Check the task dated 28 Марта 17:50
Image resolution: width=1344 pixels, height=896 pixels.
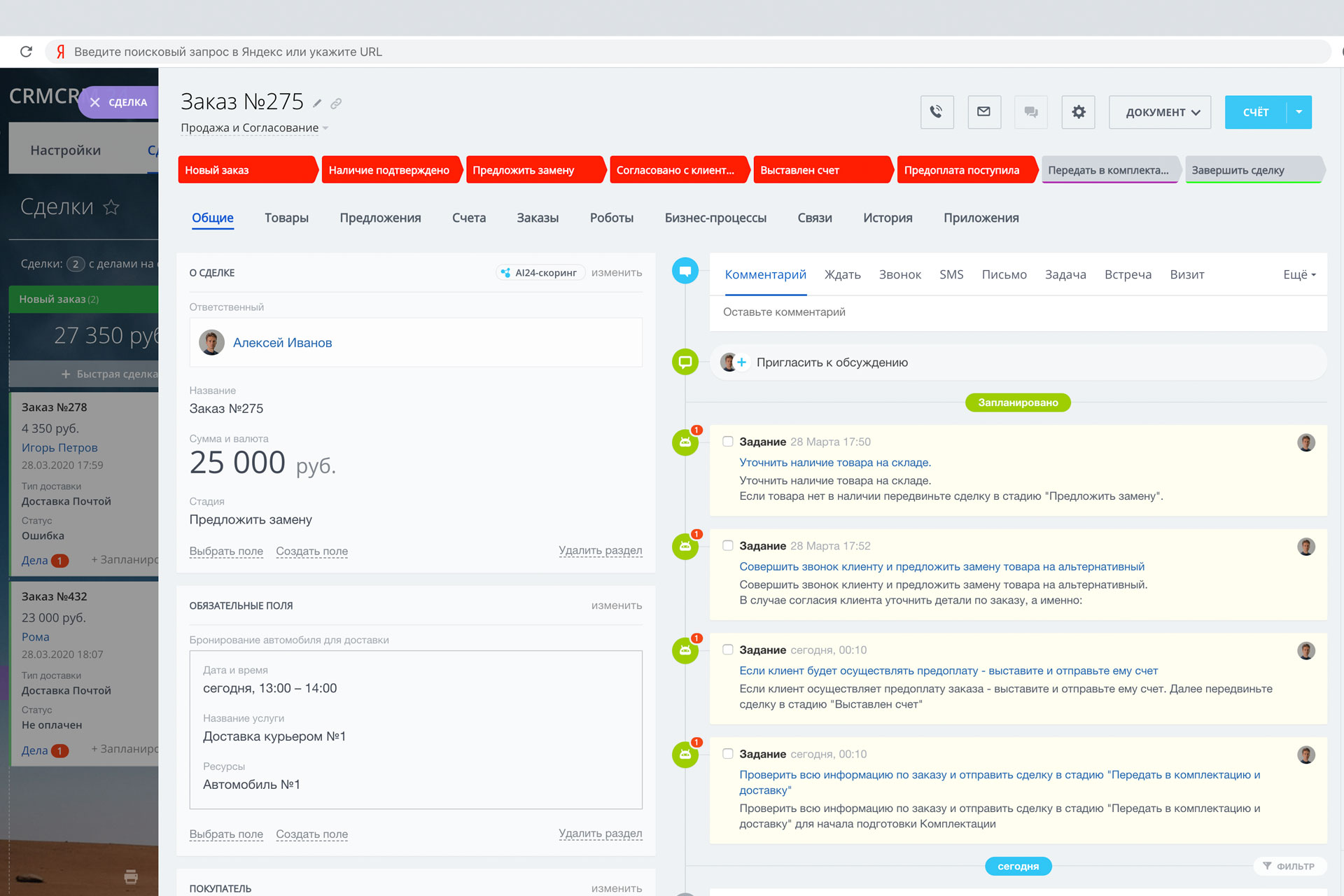pos(728,442)
